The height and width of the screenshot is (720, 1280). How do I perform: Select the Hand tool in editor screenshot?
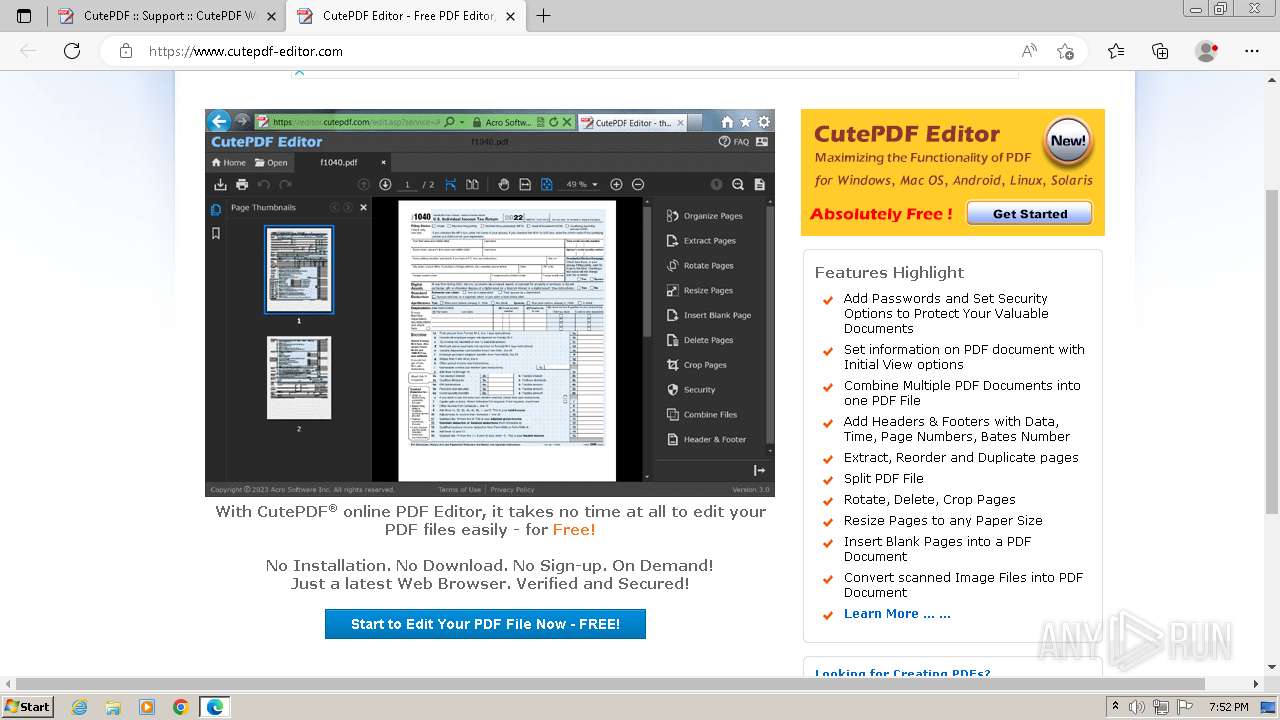pos(503,184)
